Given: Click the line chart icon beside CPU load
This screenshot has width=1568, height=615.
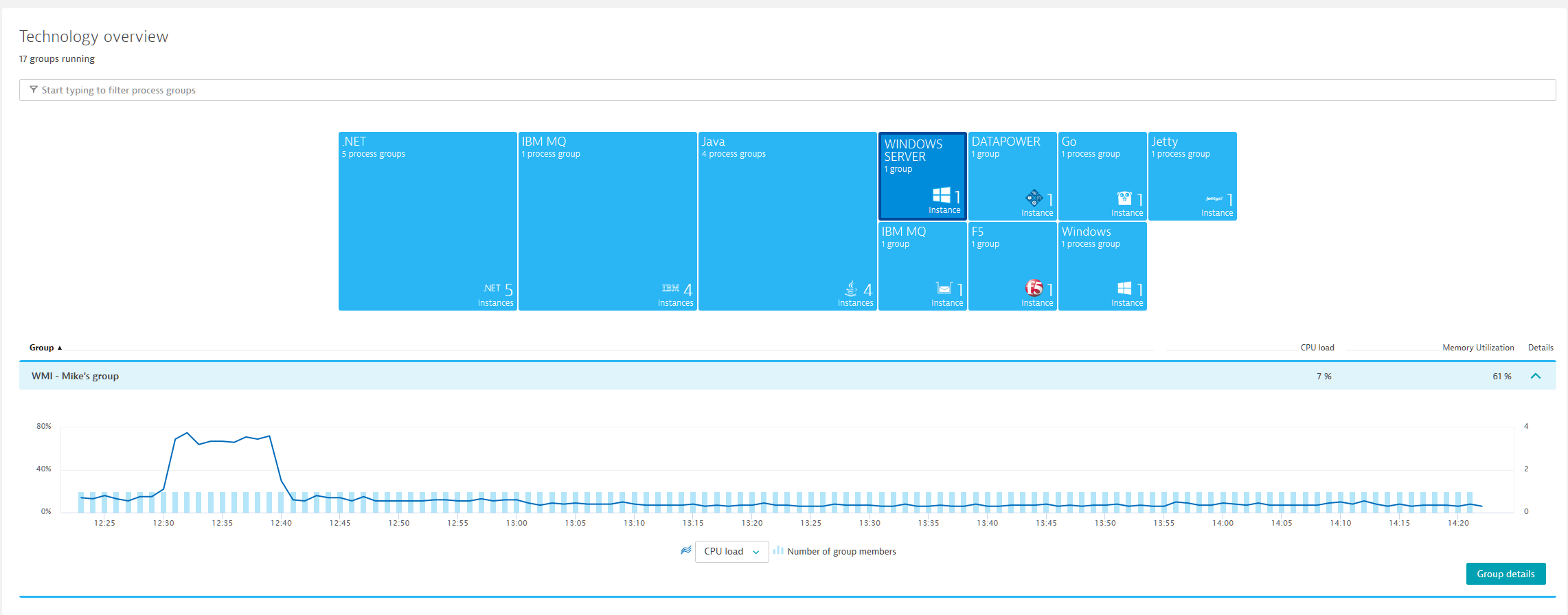Looking at the screenshot, I should (x=685, y=550).
